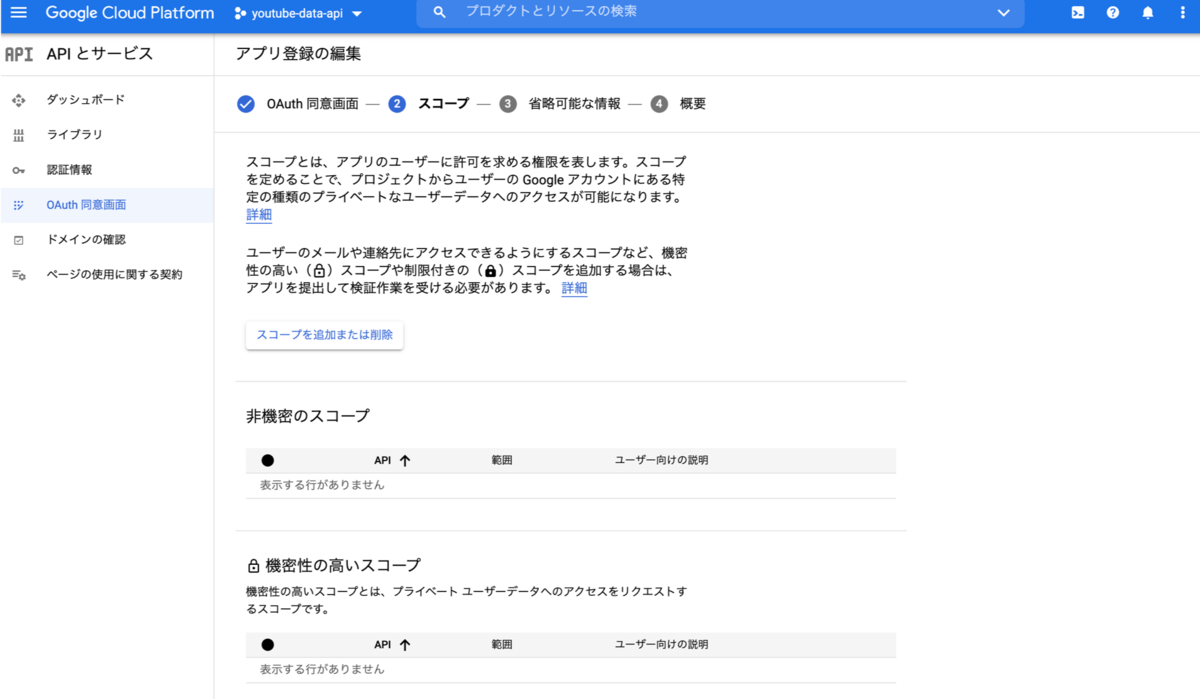Open the navigation hamburger menu
The width and height of the screenshot is (1200, 699).
[x=18, y=13]
